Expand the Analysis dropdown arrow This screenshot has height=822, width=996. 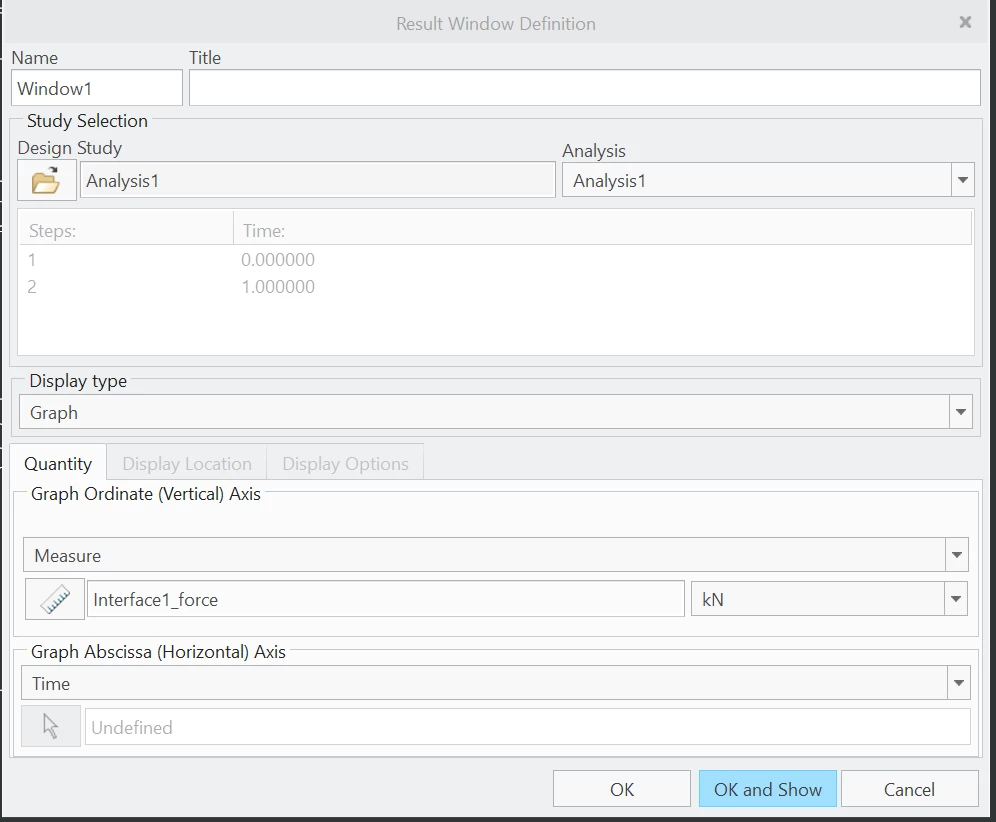[962, 180]
